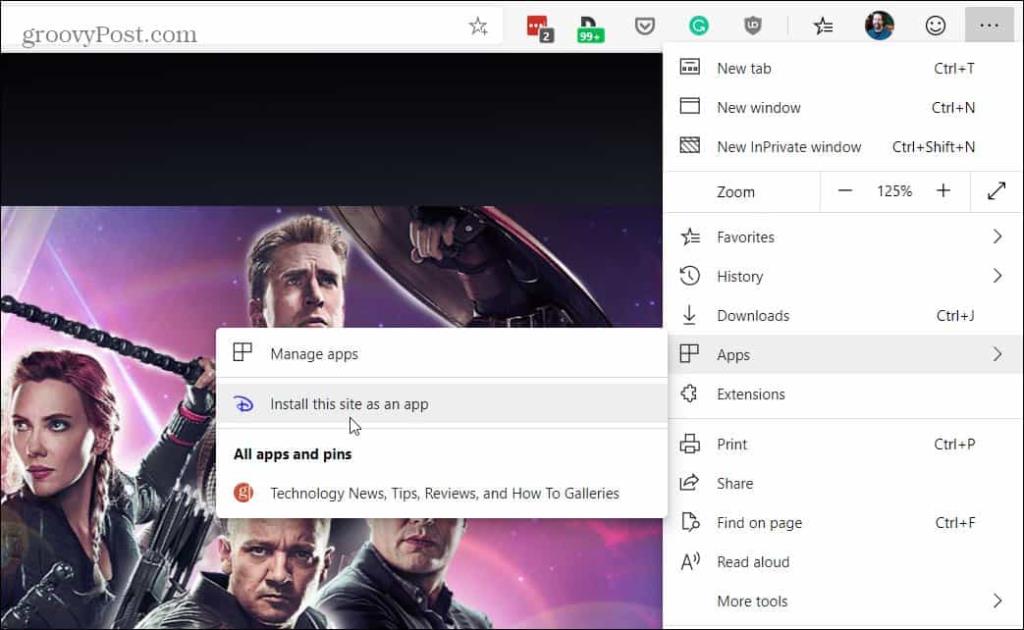1024x630 pixels.
Task: Click the user profile avatar
Action: click(x=879, y=26)
